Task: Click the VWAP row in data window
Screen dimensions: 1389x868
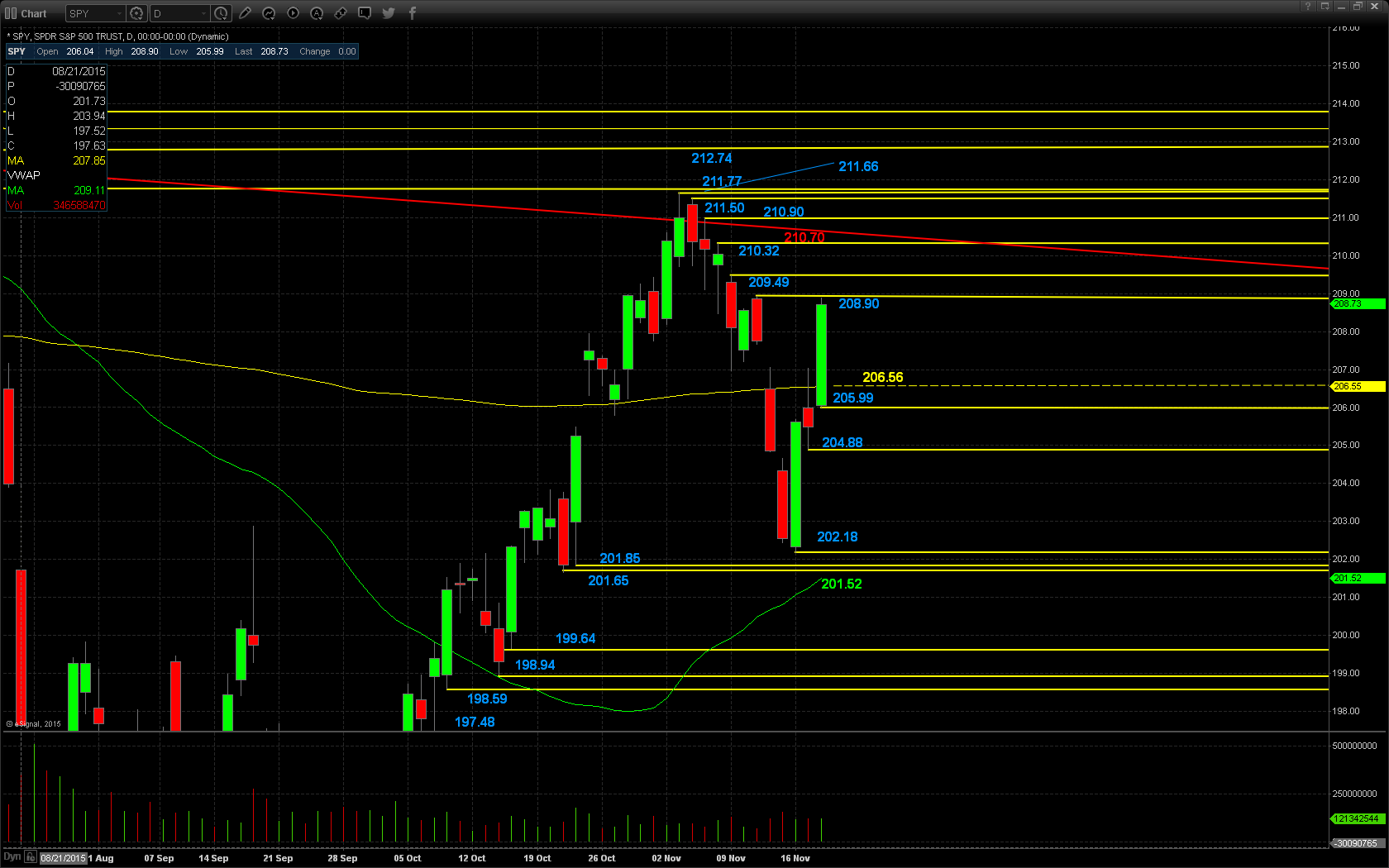Action: pyautogui.click(x=56, y=175)
